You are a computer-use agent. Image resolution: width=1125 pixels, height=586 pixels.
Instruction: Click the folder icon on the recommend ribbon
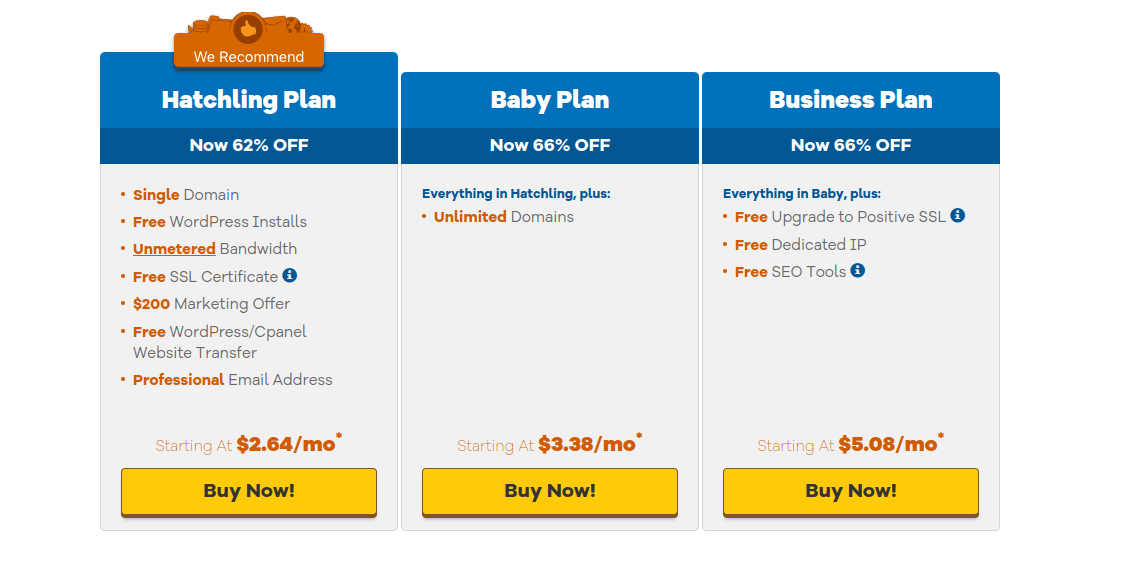pyautogui.click(x=218, y=22)
